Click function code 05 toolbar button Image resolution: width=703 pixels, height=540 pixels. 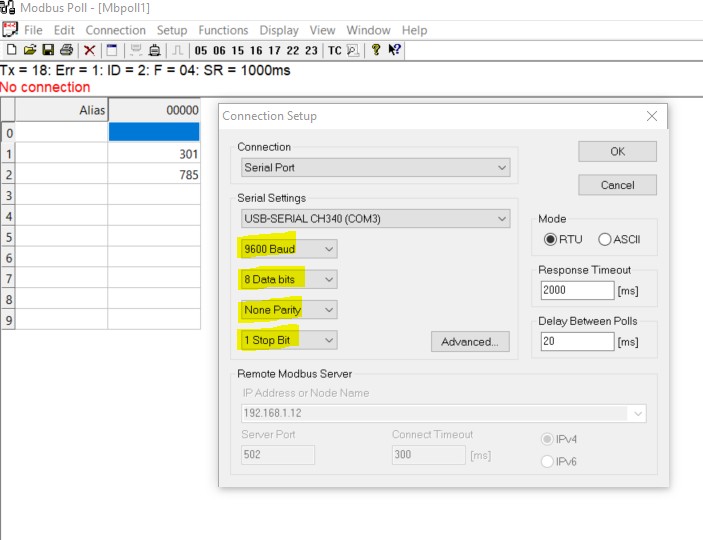(x=202, y=50)
